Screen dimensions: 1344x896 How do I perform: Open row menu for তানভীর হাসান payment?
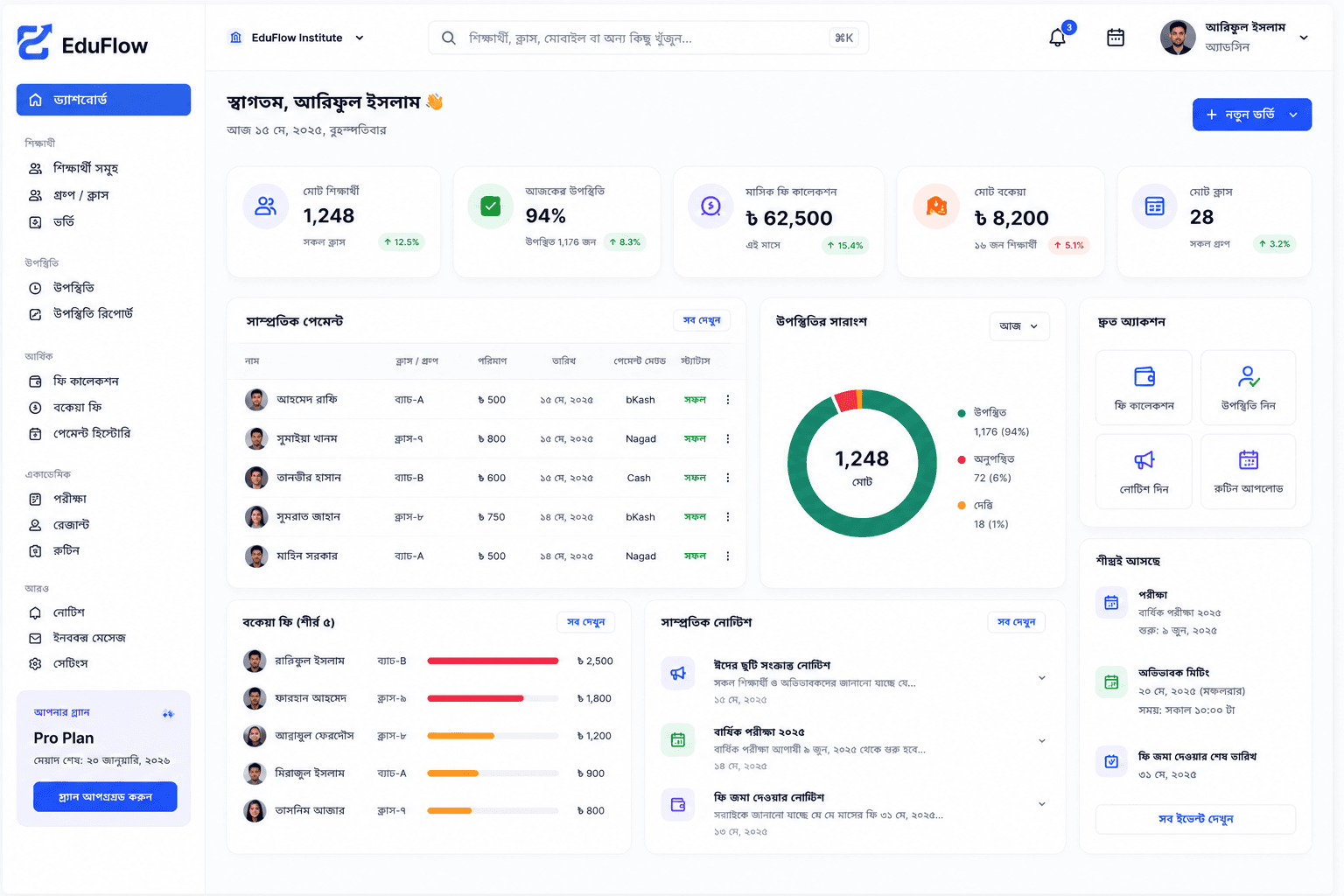pyautogui.click(x=728, y=478)
